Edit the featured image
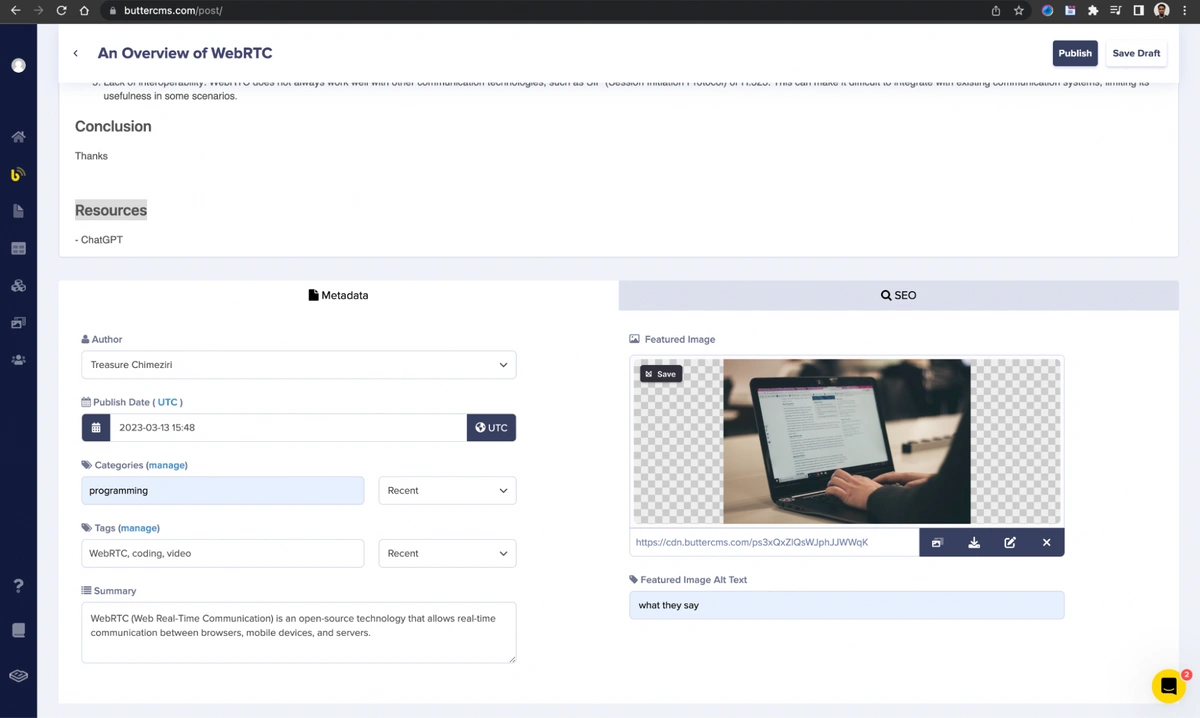 pyautogui.click(x=1010, y=542)
